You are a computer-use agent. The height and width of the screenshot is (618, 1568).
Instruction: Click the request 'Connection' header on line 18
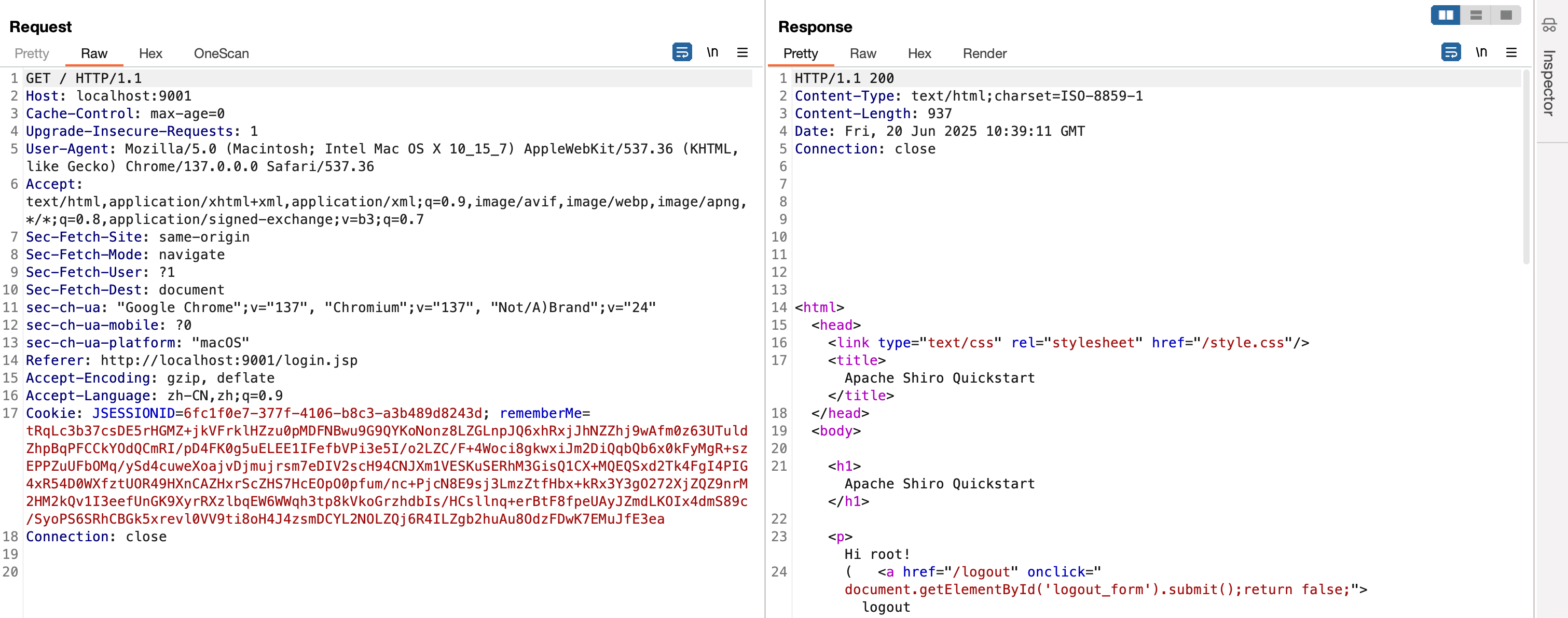(x=67, y=537)
